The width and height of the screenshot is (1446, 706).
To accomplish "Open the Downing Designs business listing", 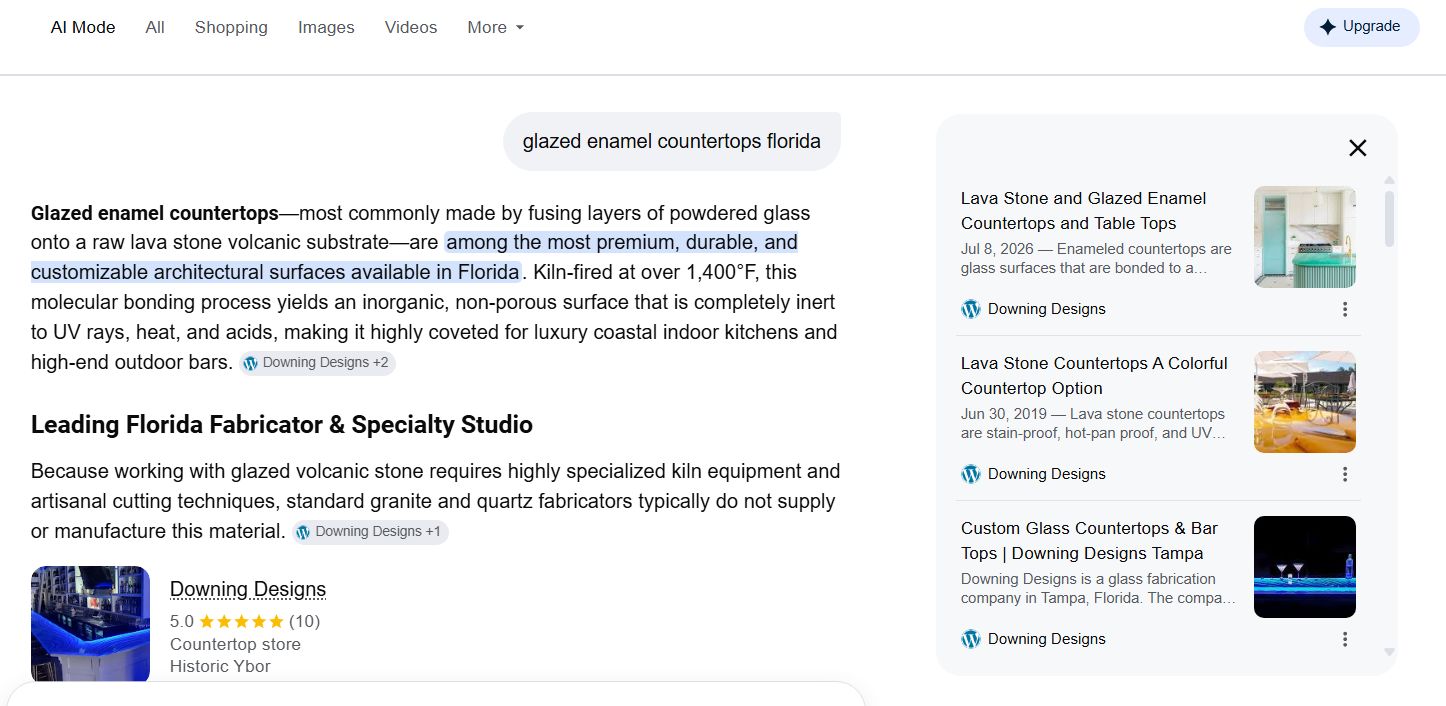I will click(248, 589).
